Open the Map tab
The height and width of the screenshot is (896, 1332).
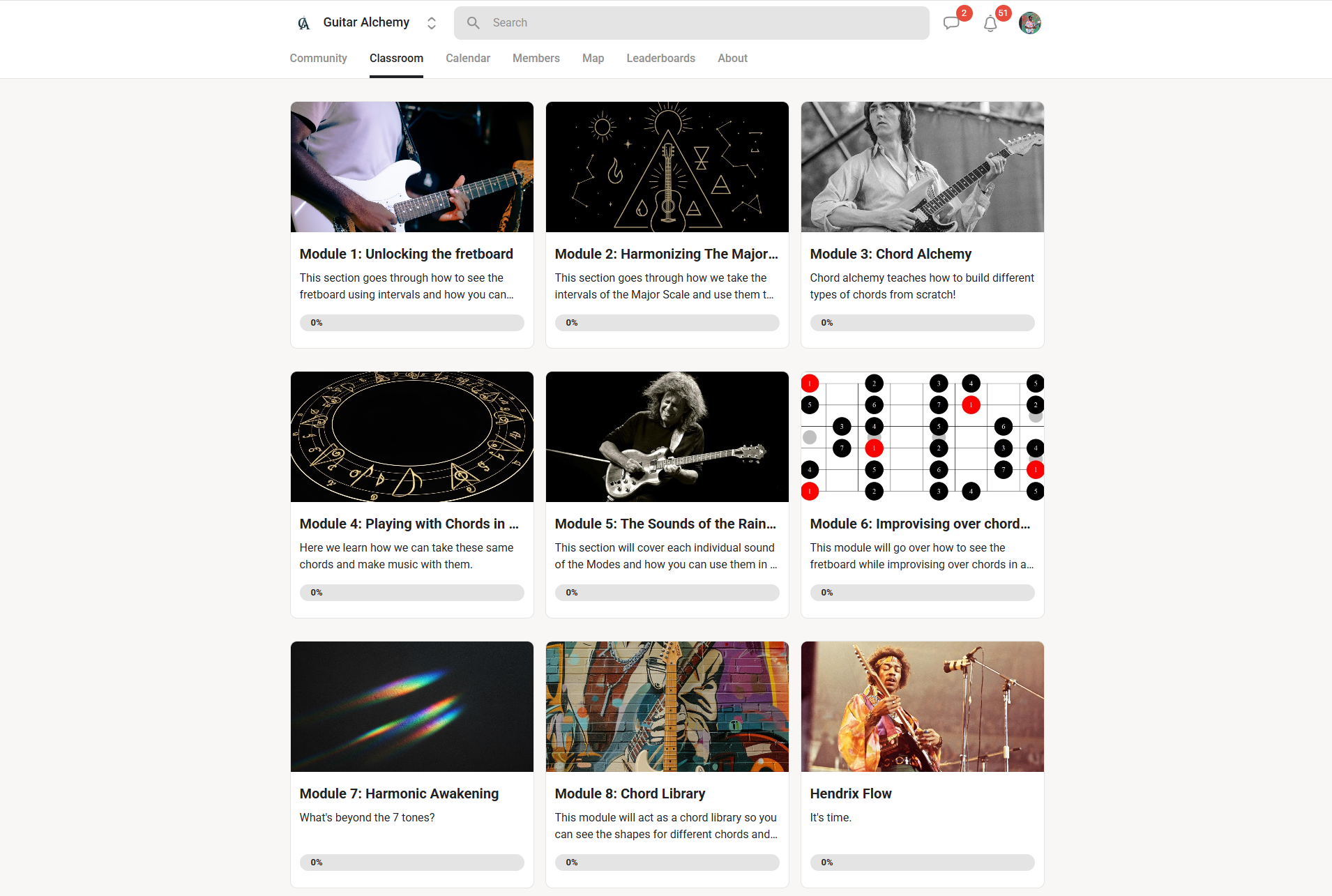593,59
